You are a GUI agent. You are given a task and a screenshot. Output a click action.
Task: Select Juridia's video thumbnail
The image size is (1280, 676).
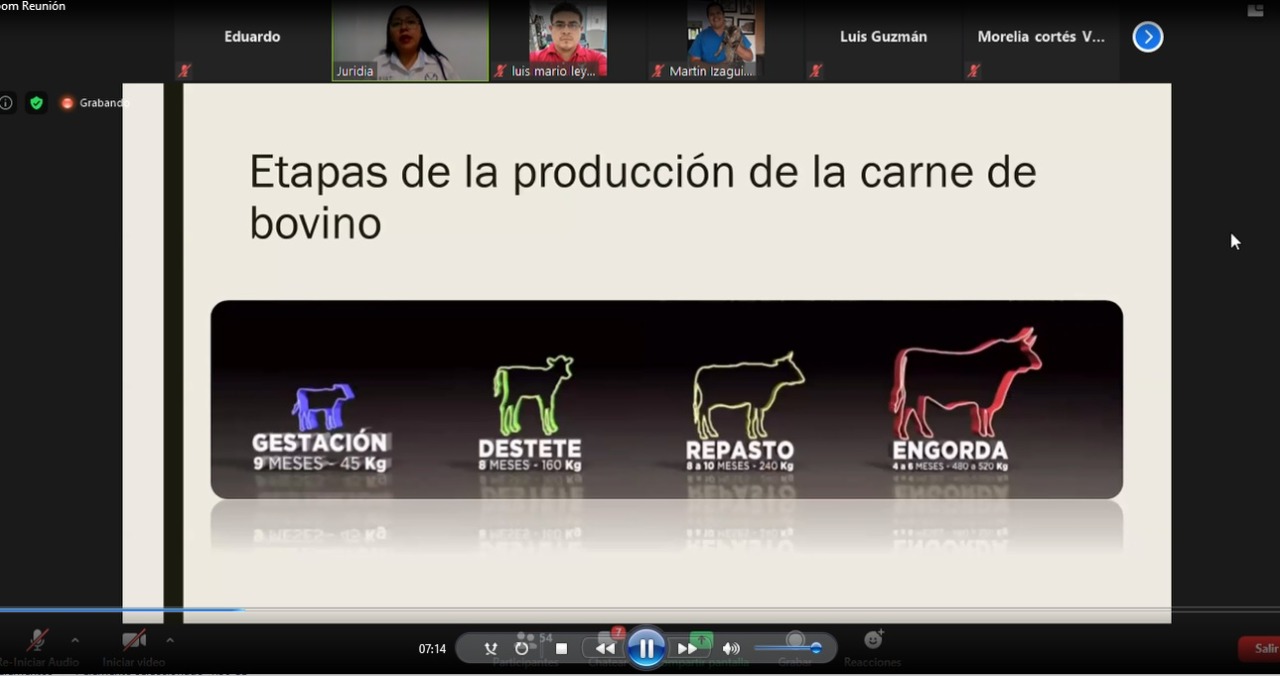click(x=410, y=40)
